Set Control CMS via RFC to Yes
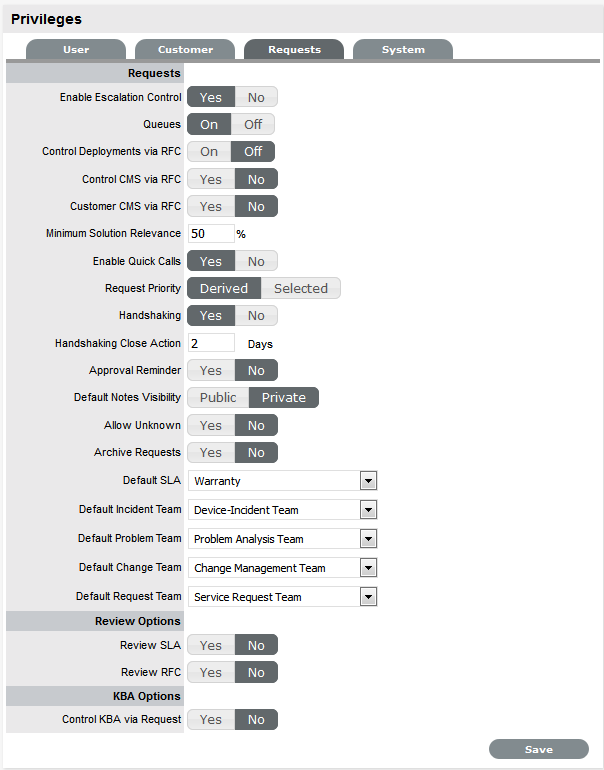The image size is (604, 770). pos(211,179)
